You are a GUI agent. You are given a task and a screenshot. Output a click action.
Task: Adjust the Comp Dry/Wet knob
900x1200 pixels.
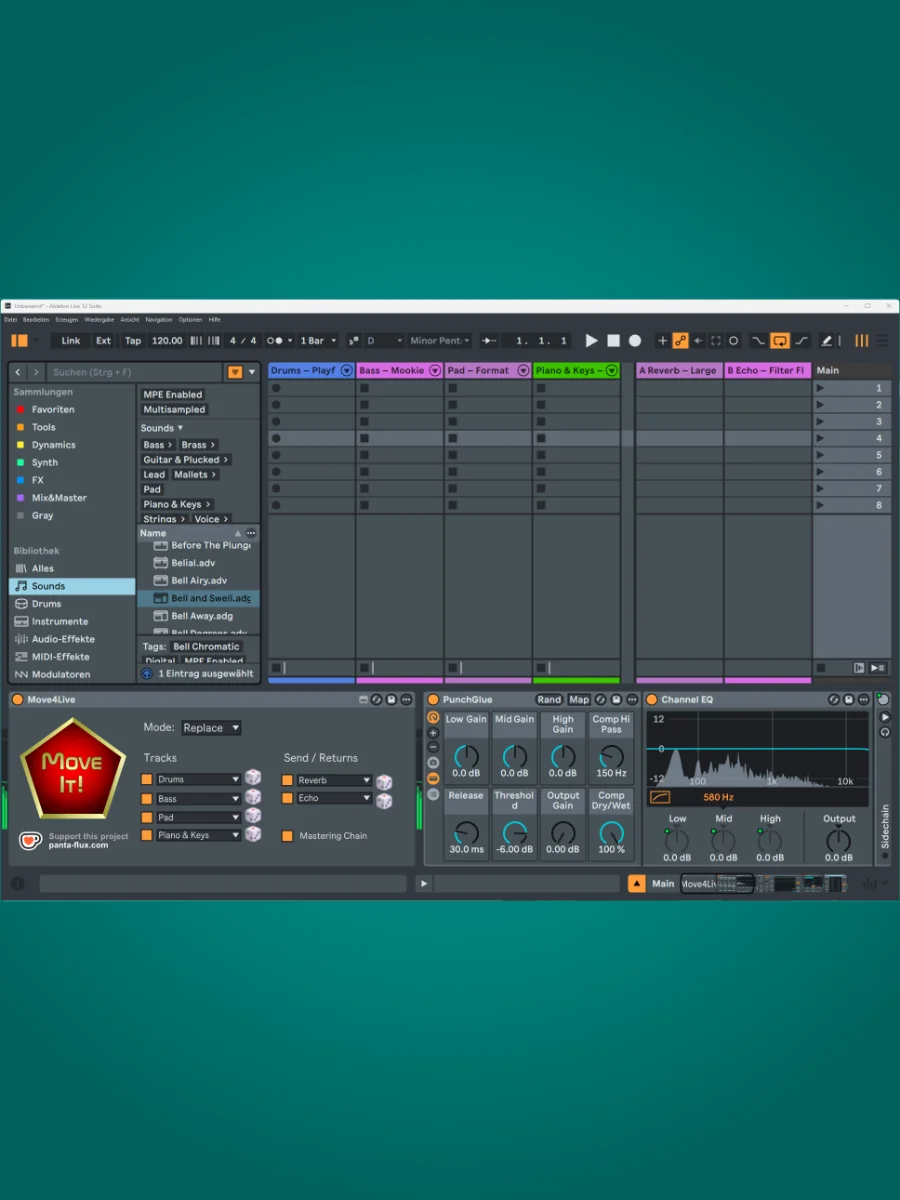(x=611, y=832)
